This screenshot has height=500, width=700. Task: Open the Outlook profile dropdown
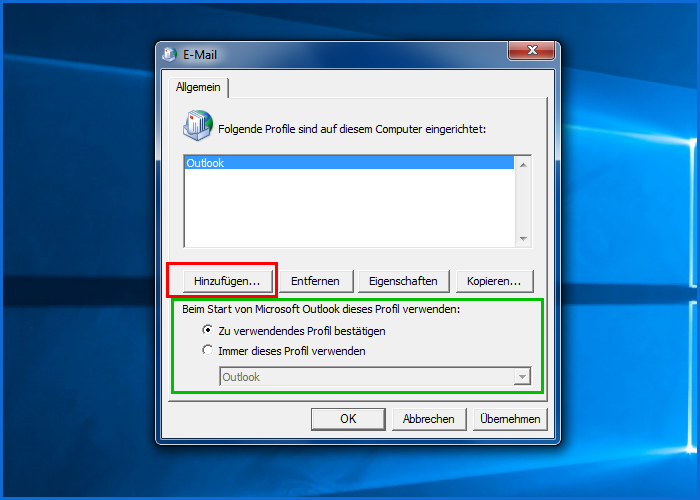[375, 377]
